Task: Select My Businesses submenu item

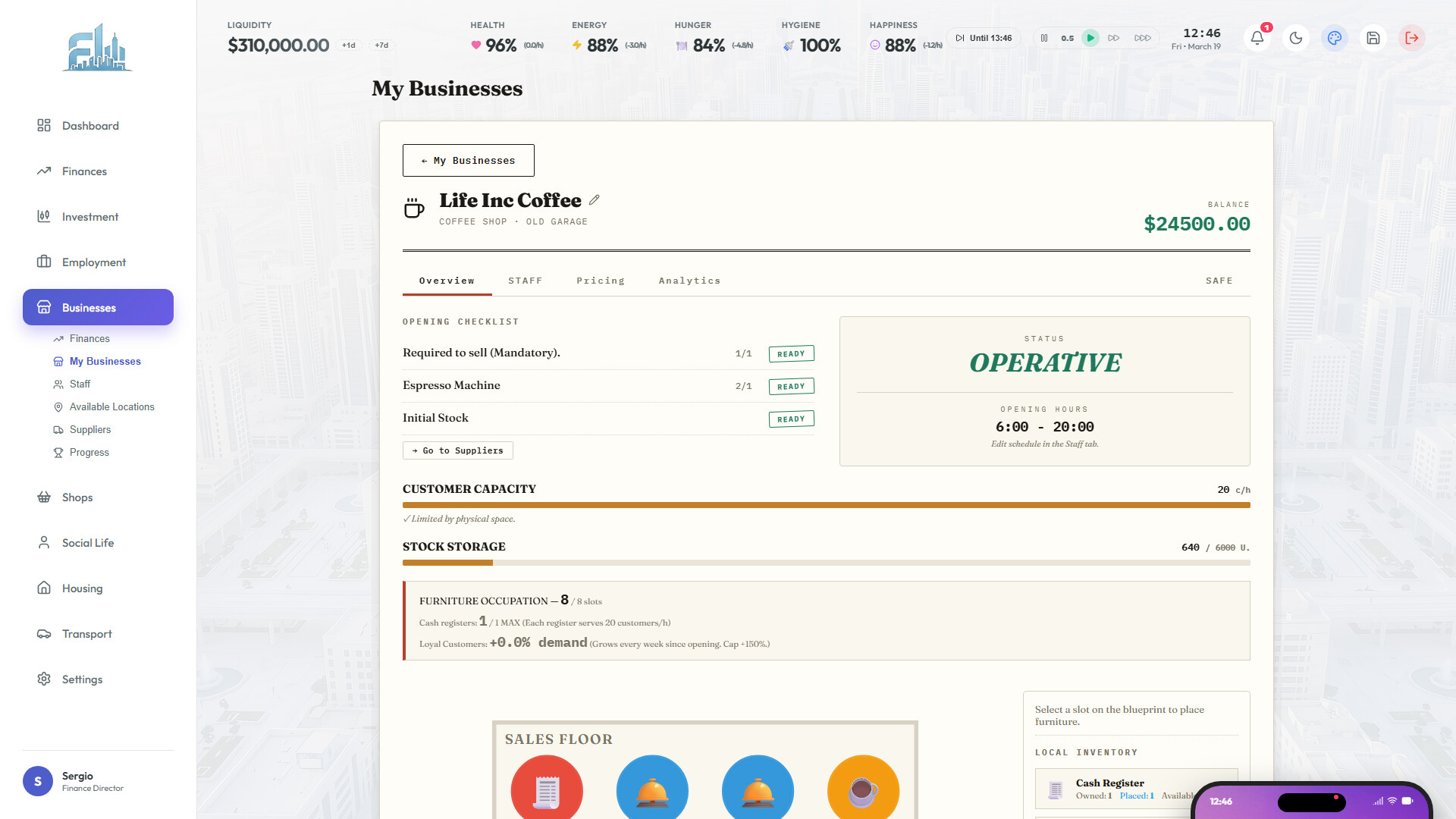Action: (x=105, y=361)
